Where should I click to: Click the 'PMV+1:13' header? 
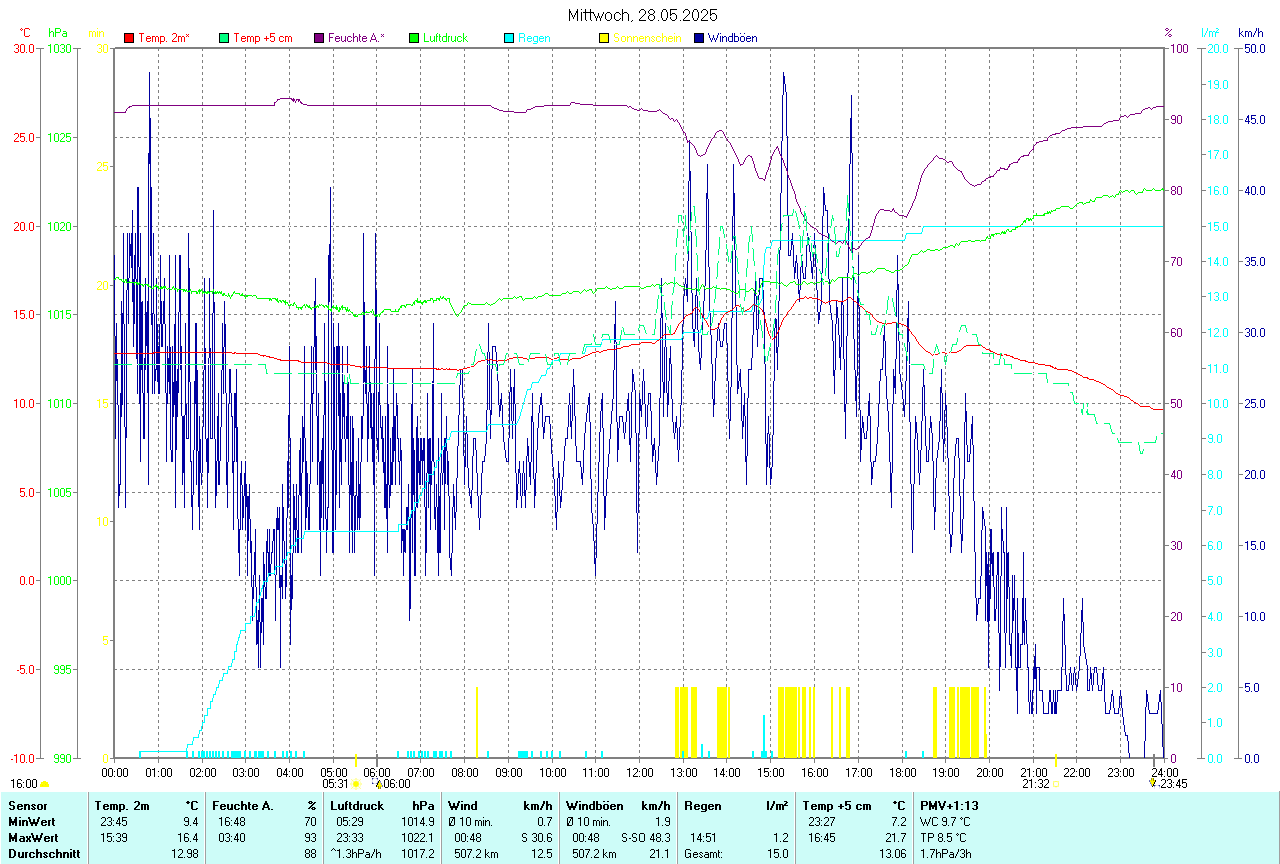[949, 805]
